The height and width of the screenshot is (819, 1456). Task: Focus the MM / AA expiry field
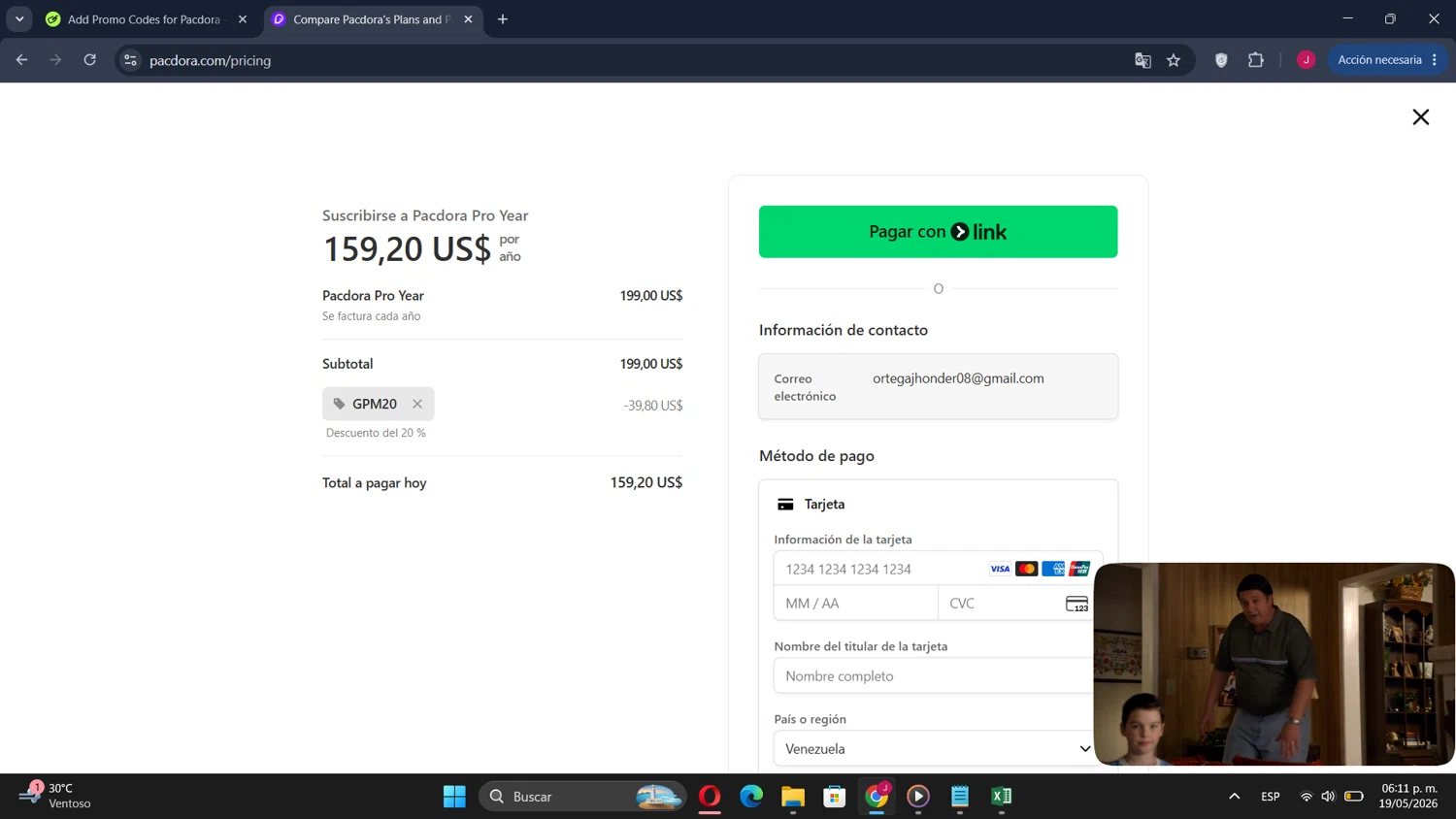pos(856,604)
